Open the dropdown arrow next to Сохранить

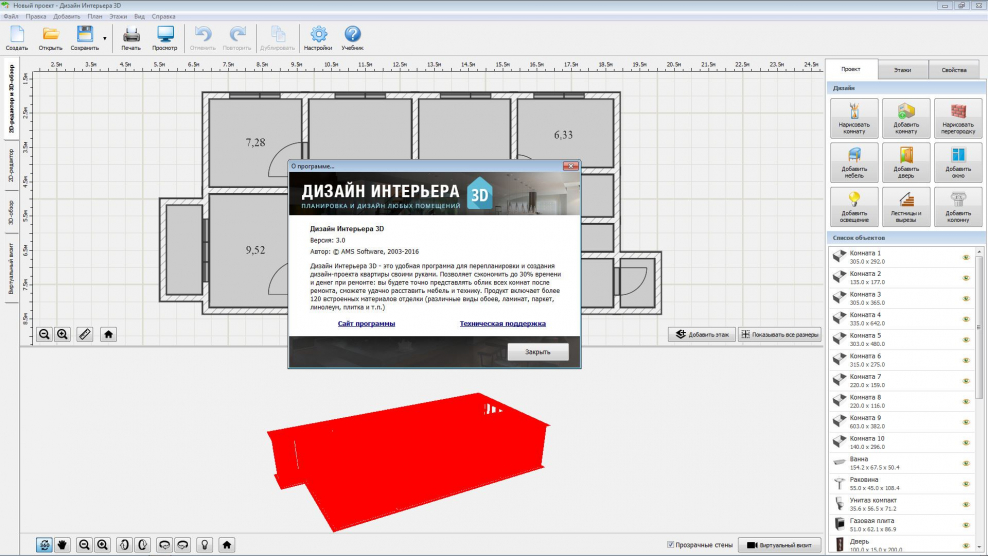(x=105, y=38)
